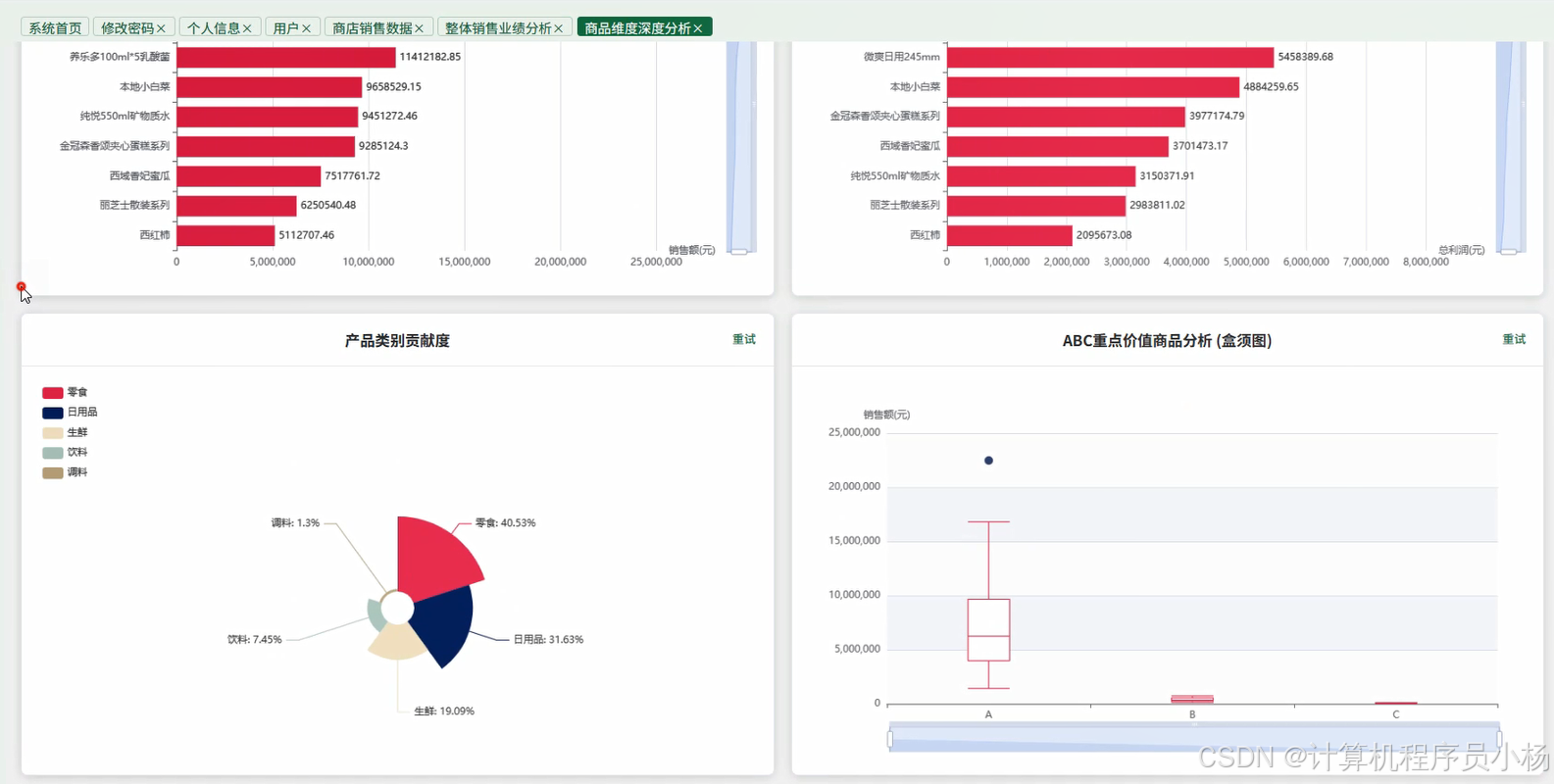Click the boxplot zoom slider left handle
Image resolution: width=1554 pixels, height=784 pixels.
tap(890, 739)
